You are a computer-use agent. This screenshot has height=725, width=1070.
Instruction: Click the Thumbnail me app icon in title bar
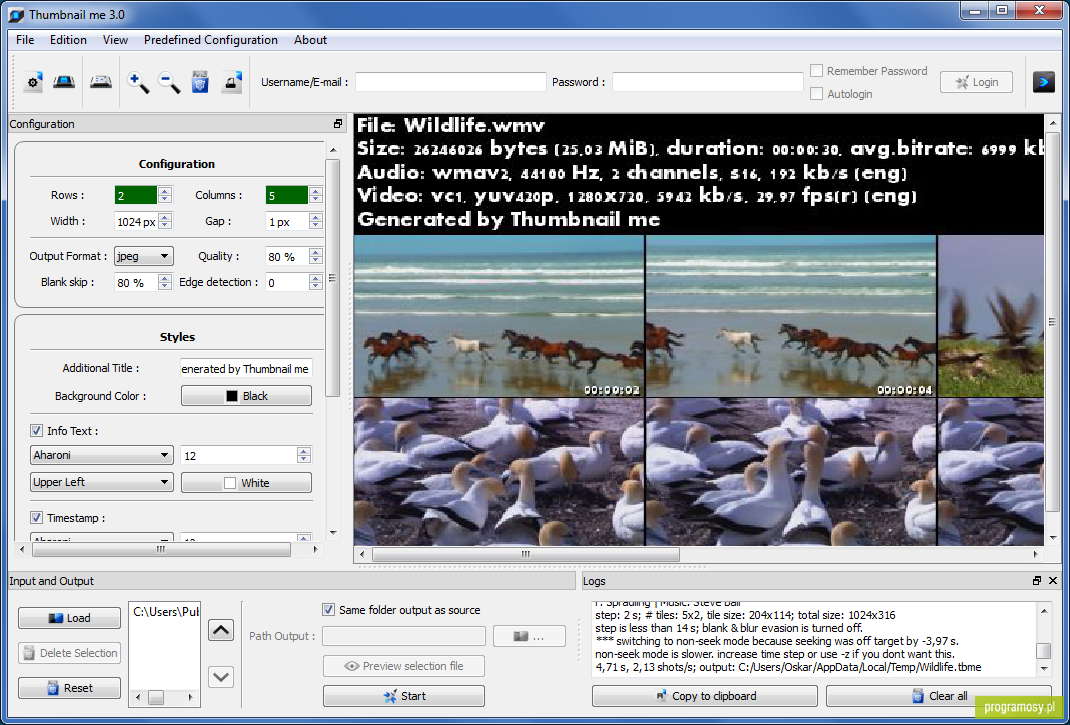click(16, 14)
